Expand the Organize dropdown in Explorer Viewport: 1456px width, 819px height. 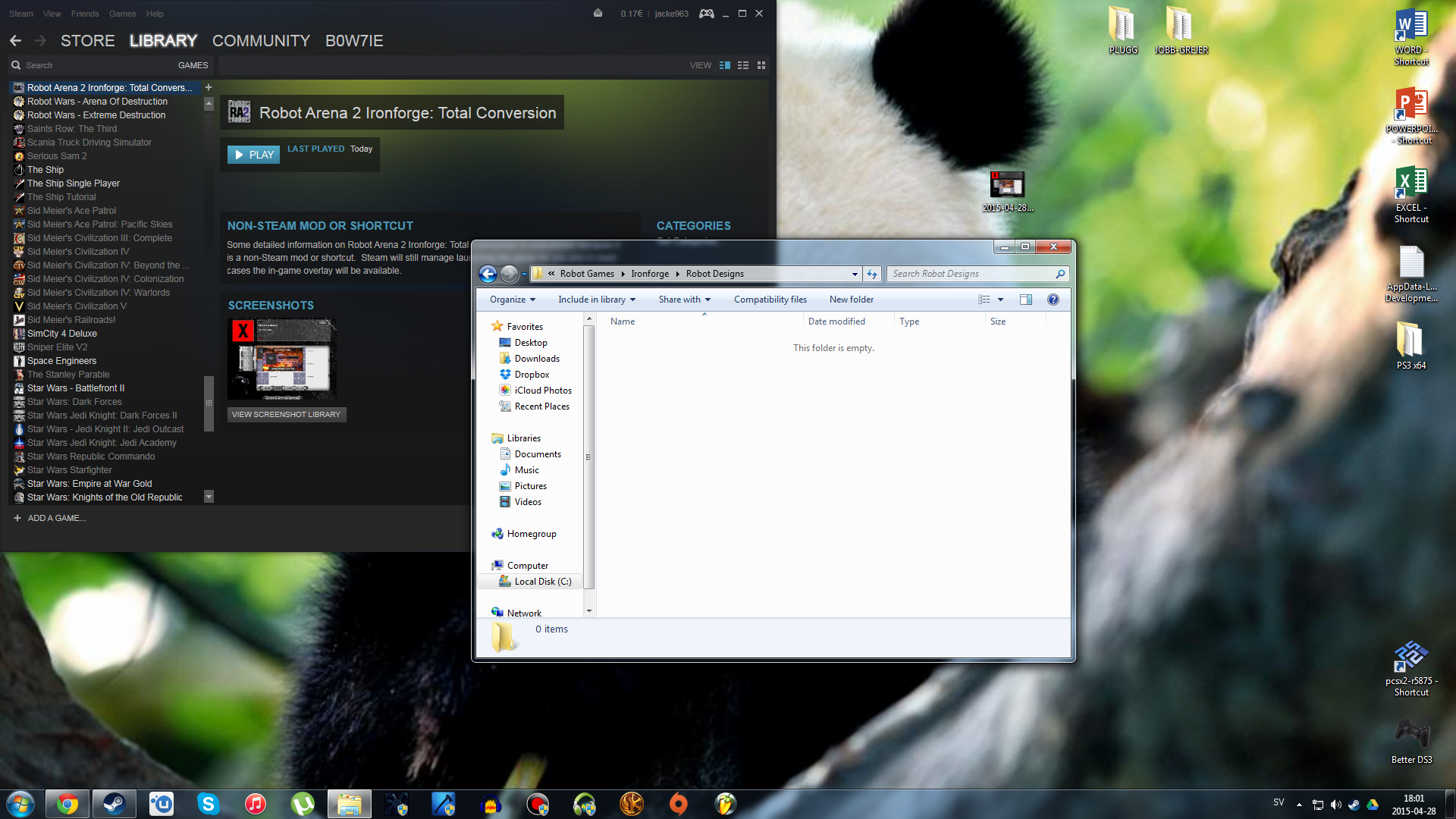(x=513, y=300)
